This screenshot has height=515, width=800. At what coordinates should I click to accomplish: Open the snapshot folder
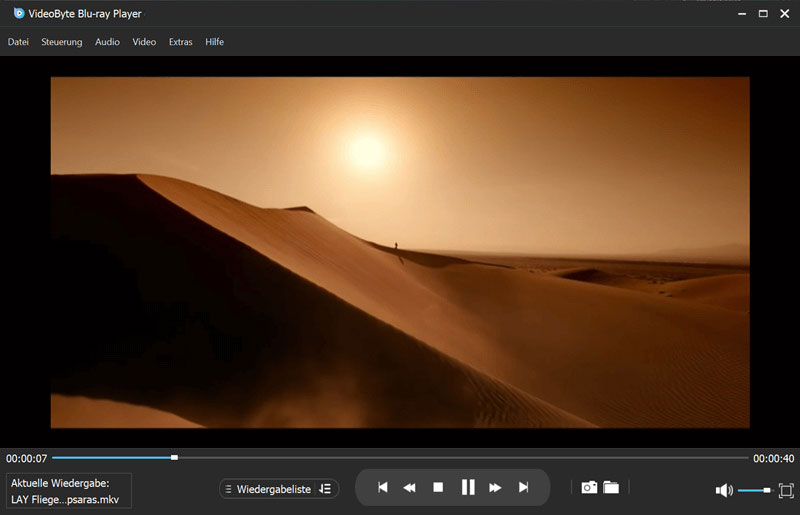pyautogui.click(x=611, y=487)
